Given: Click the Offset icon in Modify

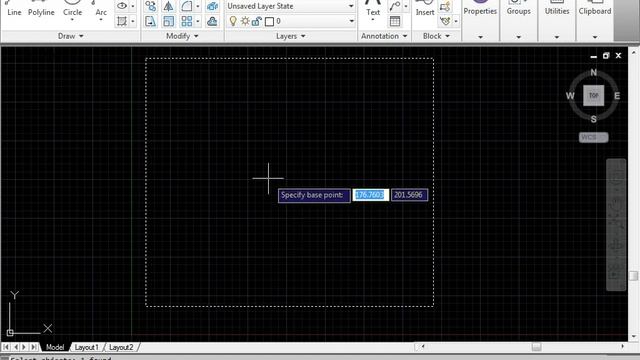Looking at the screenshot, I should tap(212, 21).
